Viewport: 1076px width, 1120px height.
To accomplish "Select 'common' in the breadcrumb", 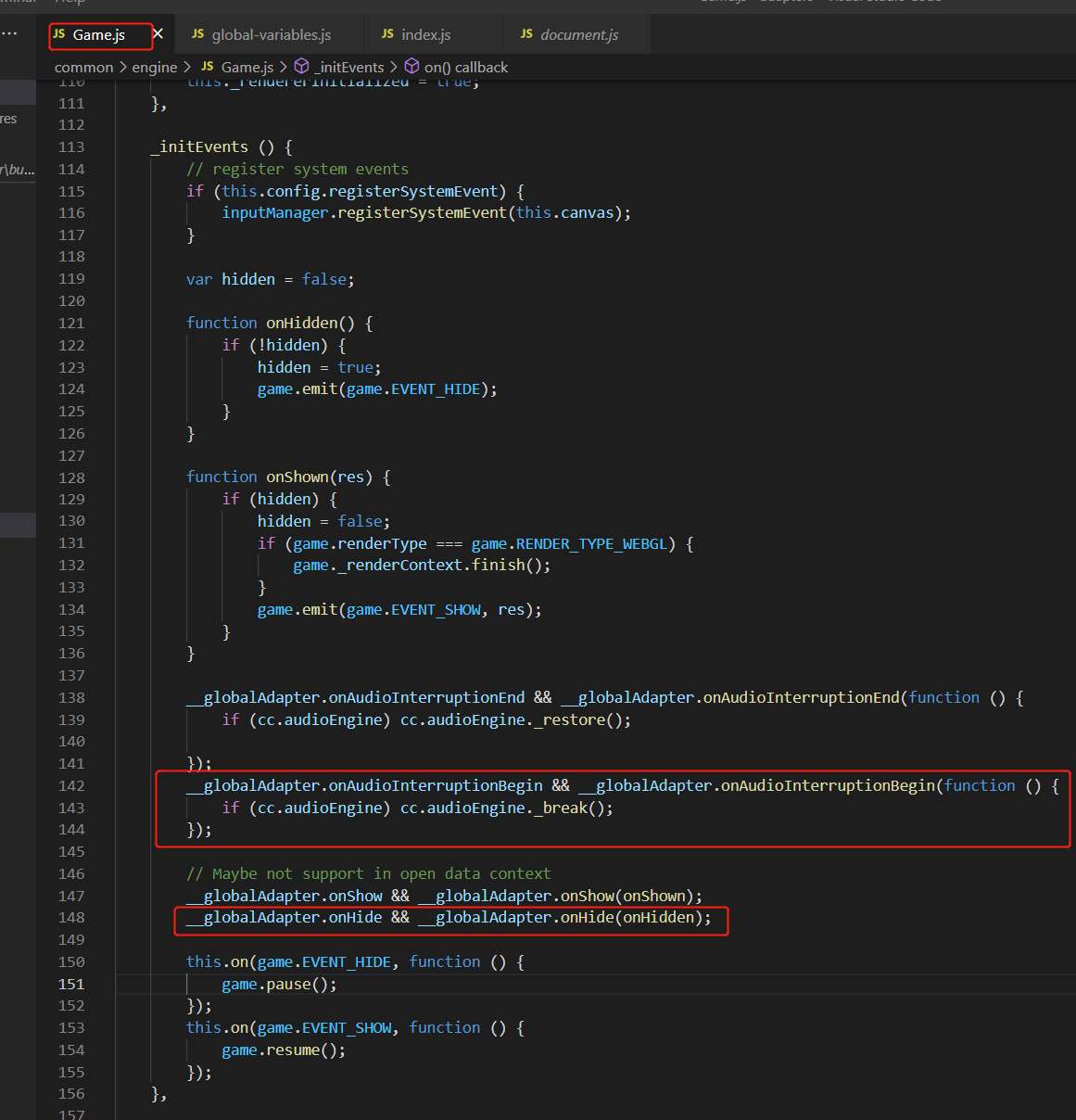I will tap(83, 68).
